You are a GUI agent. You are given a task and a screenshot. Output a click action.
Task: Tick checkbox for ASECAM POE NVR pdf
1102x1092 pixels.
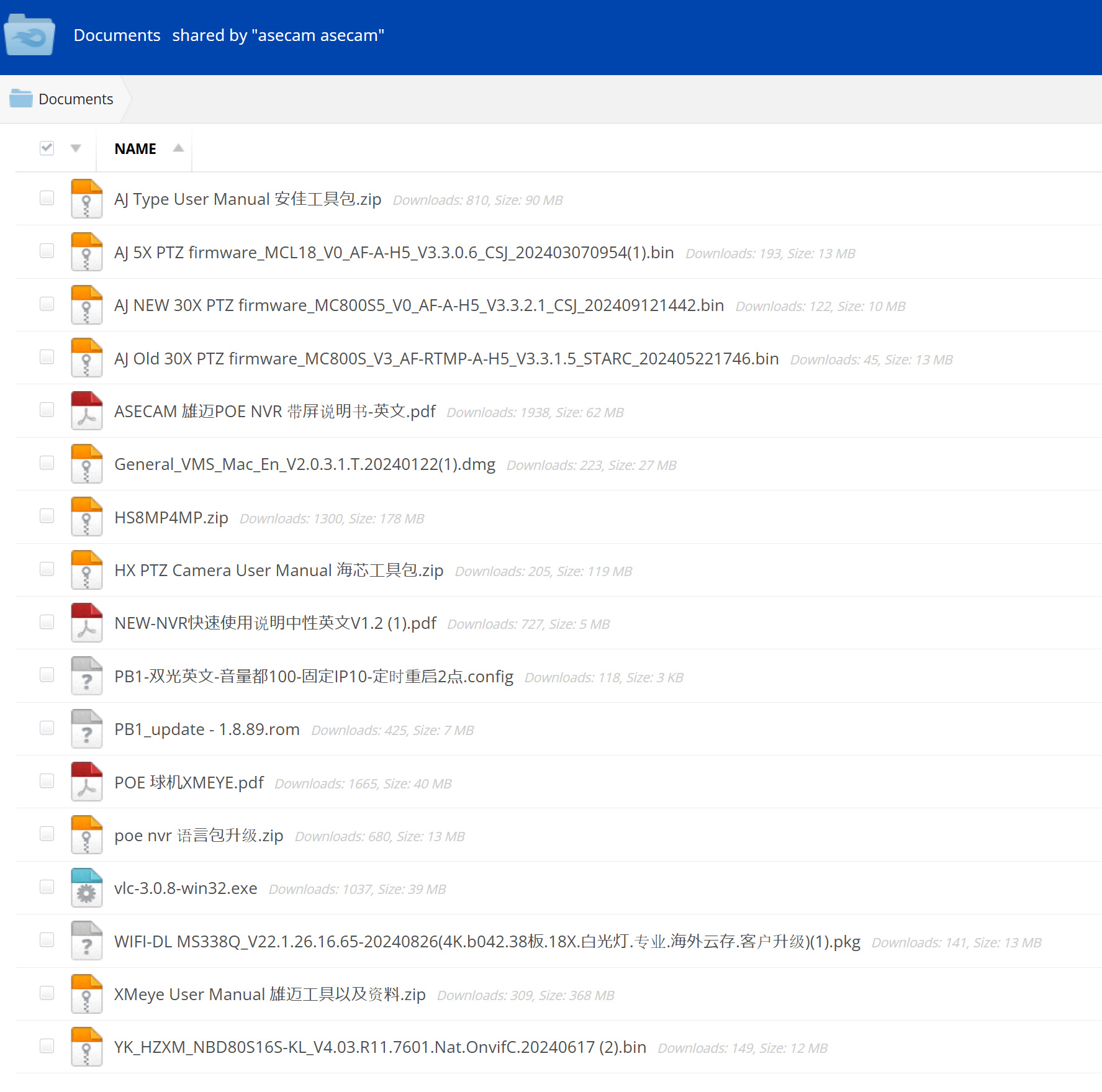click(47, 410)
